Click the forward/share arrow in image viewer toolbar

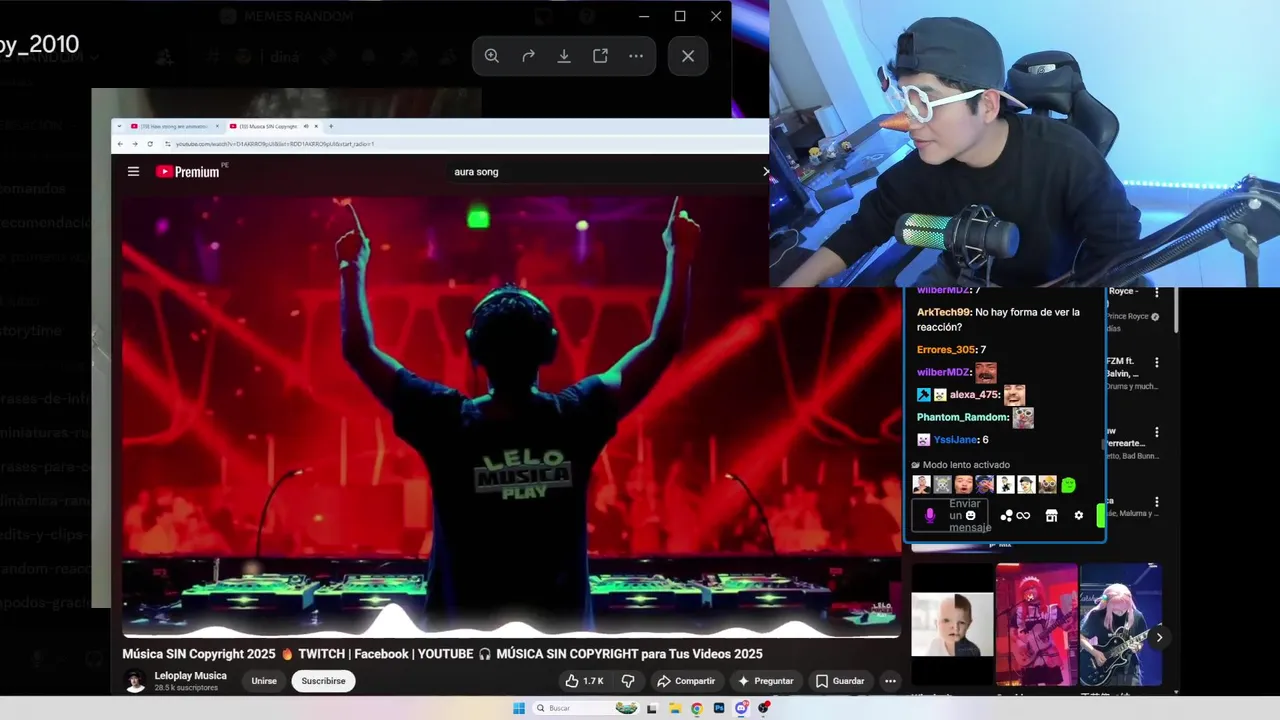[528, 56]
